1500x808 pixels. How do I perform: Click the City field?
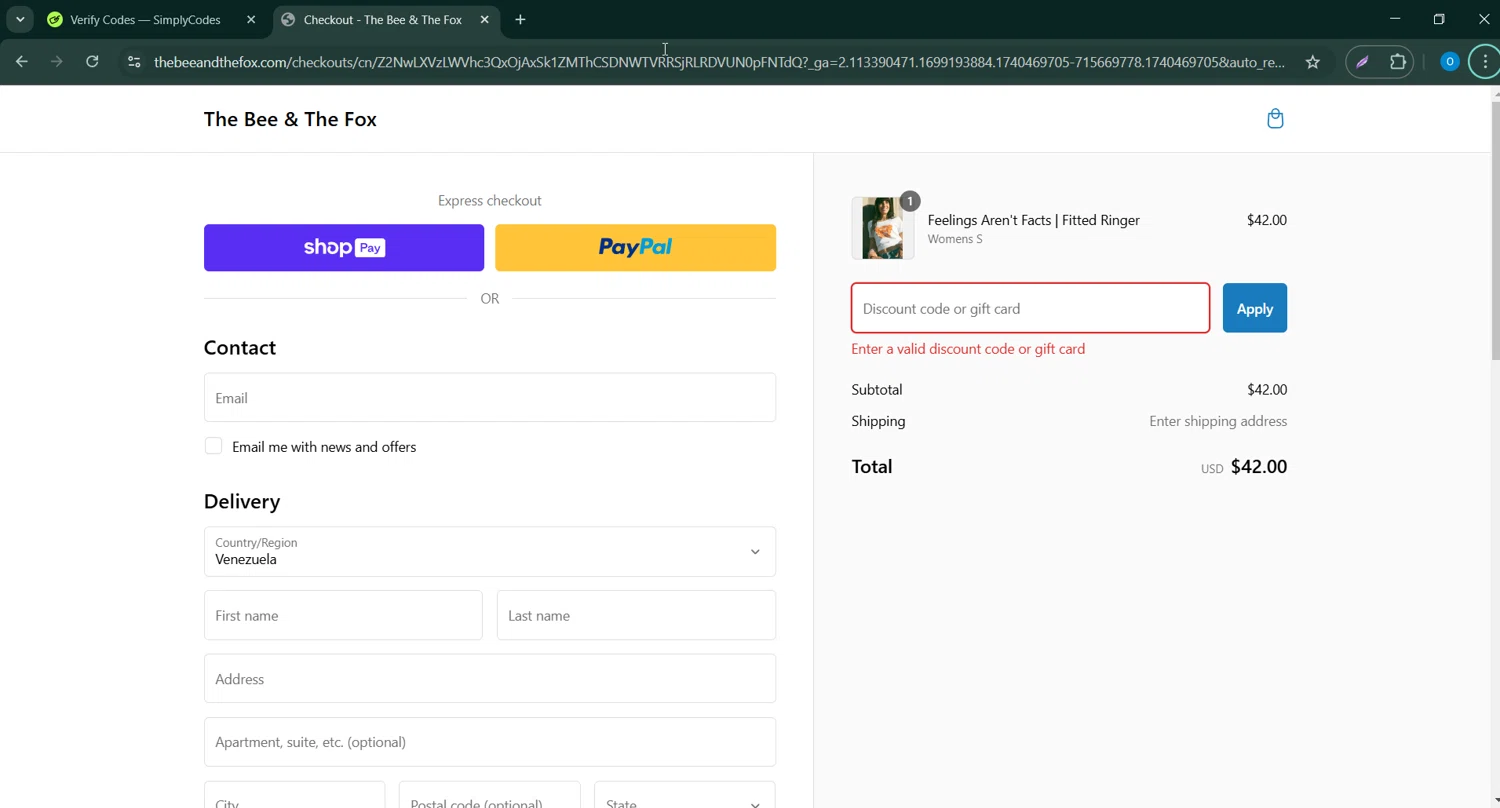point(294,798)
